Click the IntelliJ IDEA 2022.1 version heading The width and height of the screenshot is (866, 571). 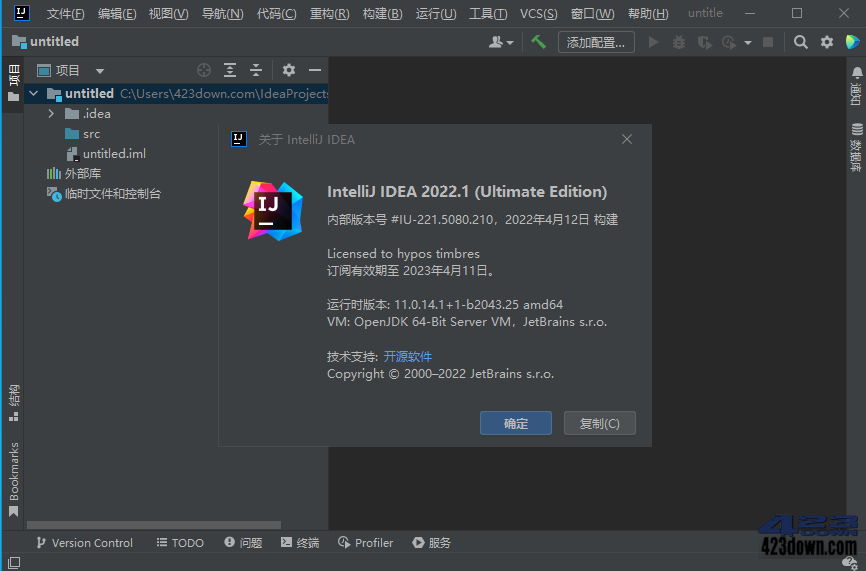click(467, 192)
